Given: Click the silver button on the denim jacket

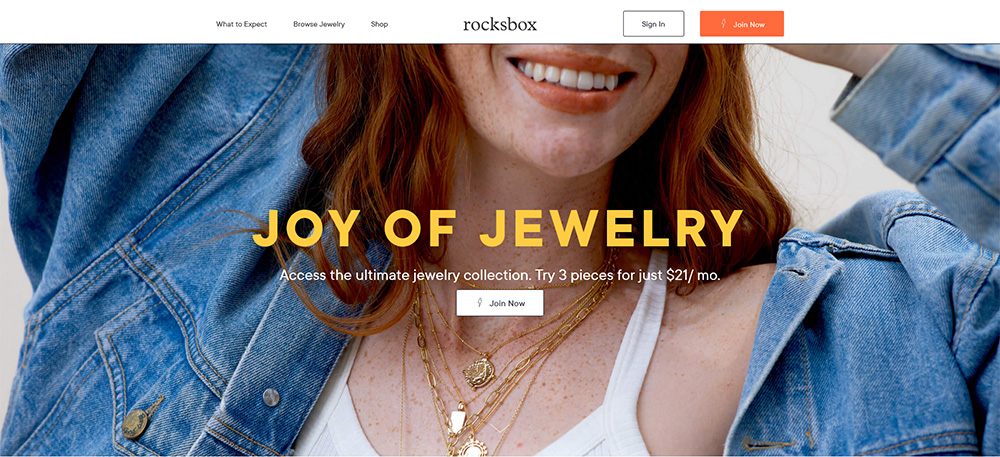Looking at the screenshot, I should (270, 397).
